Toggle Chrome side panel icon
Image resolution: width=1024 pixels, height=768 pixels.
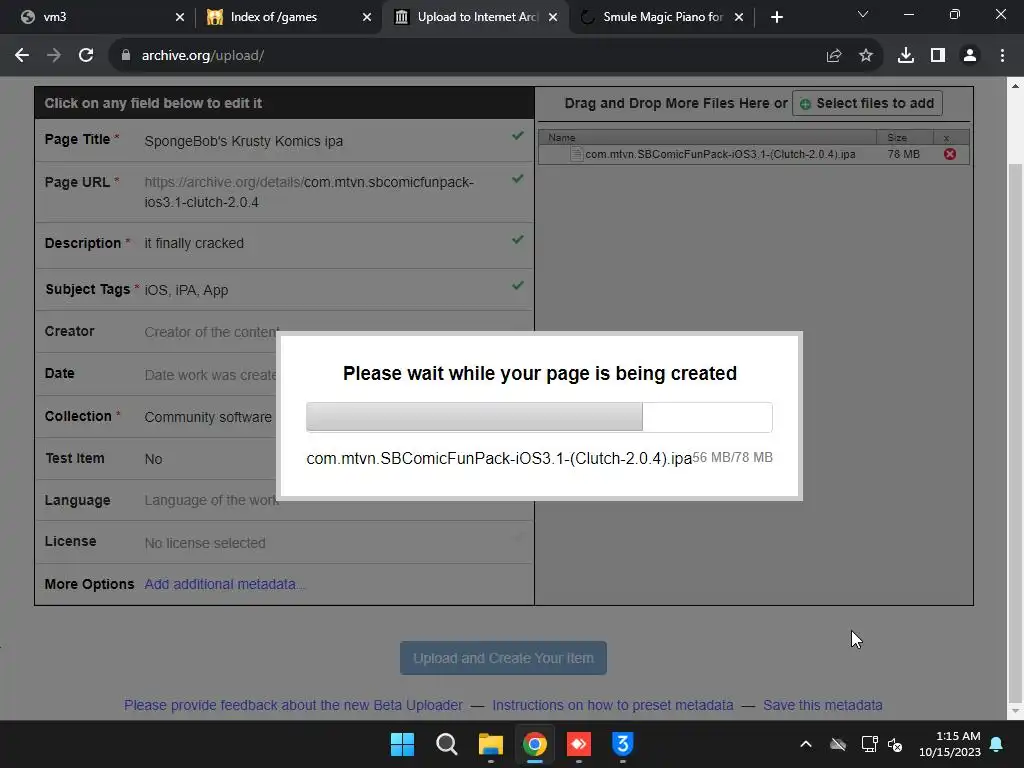[x=938, y=56]
